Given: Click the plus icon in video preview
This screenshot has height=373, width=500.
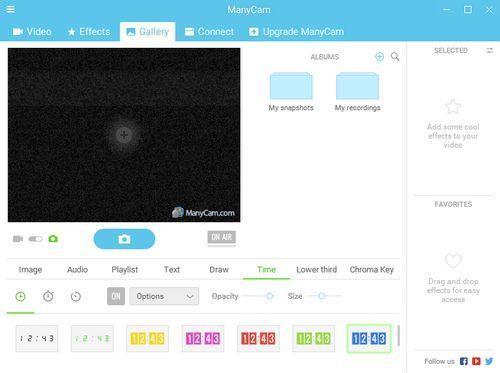Looking at the screenshot, I should 124,135.
